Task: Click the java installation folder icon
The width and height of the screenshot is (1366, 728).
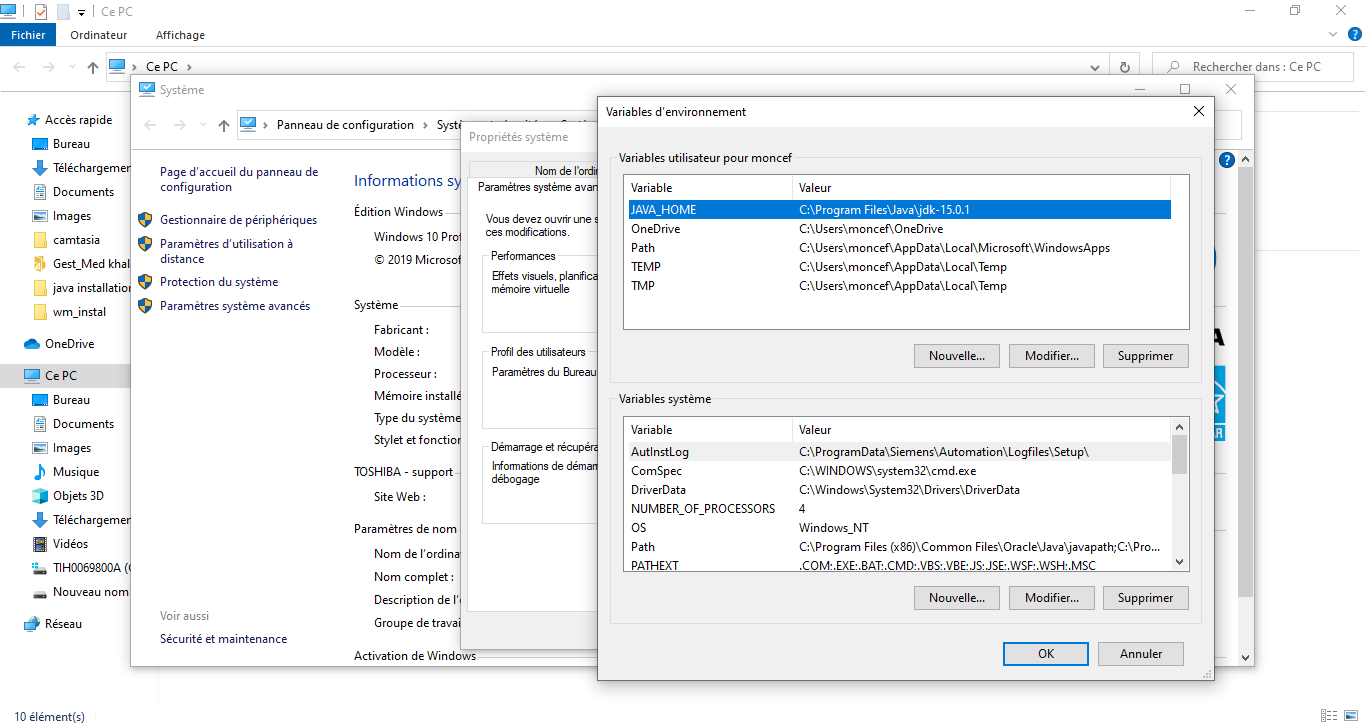Action: (x=40, y=288)
